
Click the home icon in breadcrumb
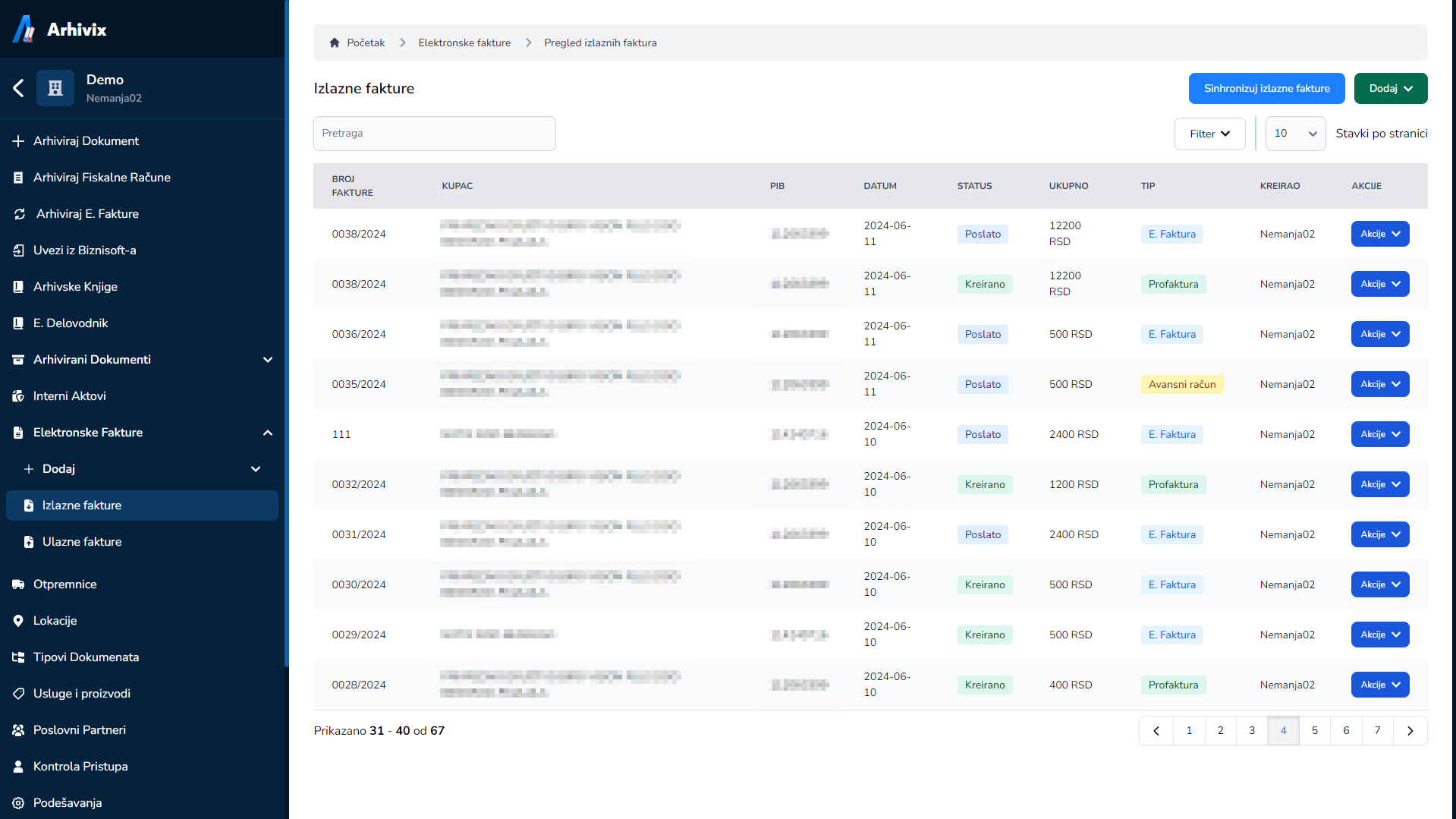[x=335, y=43]
